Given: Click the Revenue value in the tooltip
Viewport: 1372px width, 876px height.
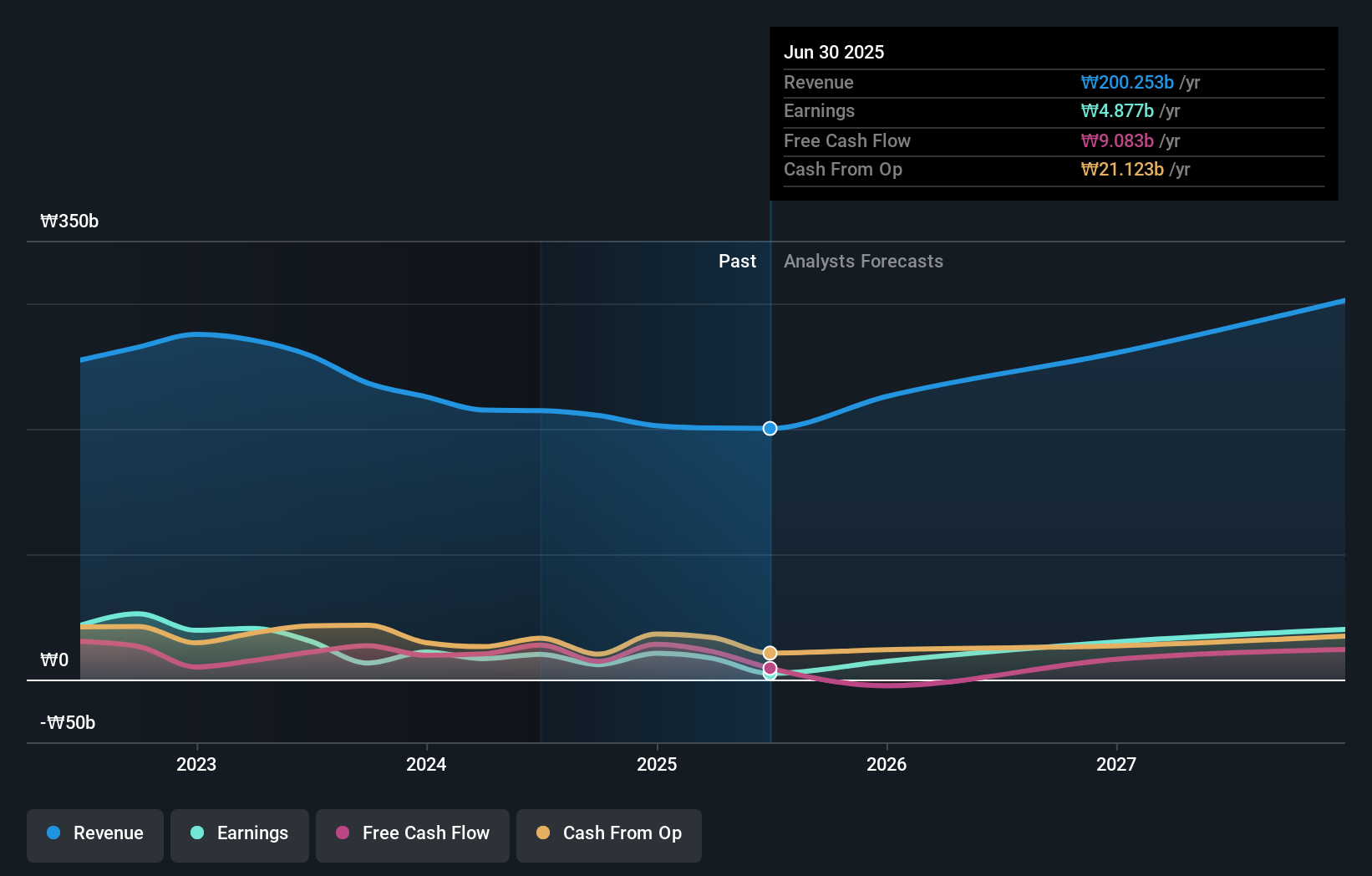Looking at the screenshot, I should 1128,82.
